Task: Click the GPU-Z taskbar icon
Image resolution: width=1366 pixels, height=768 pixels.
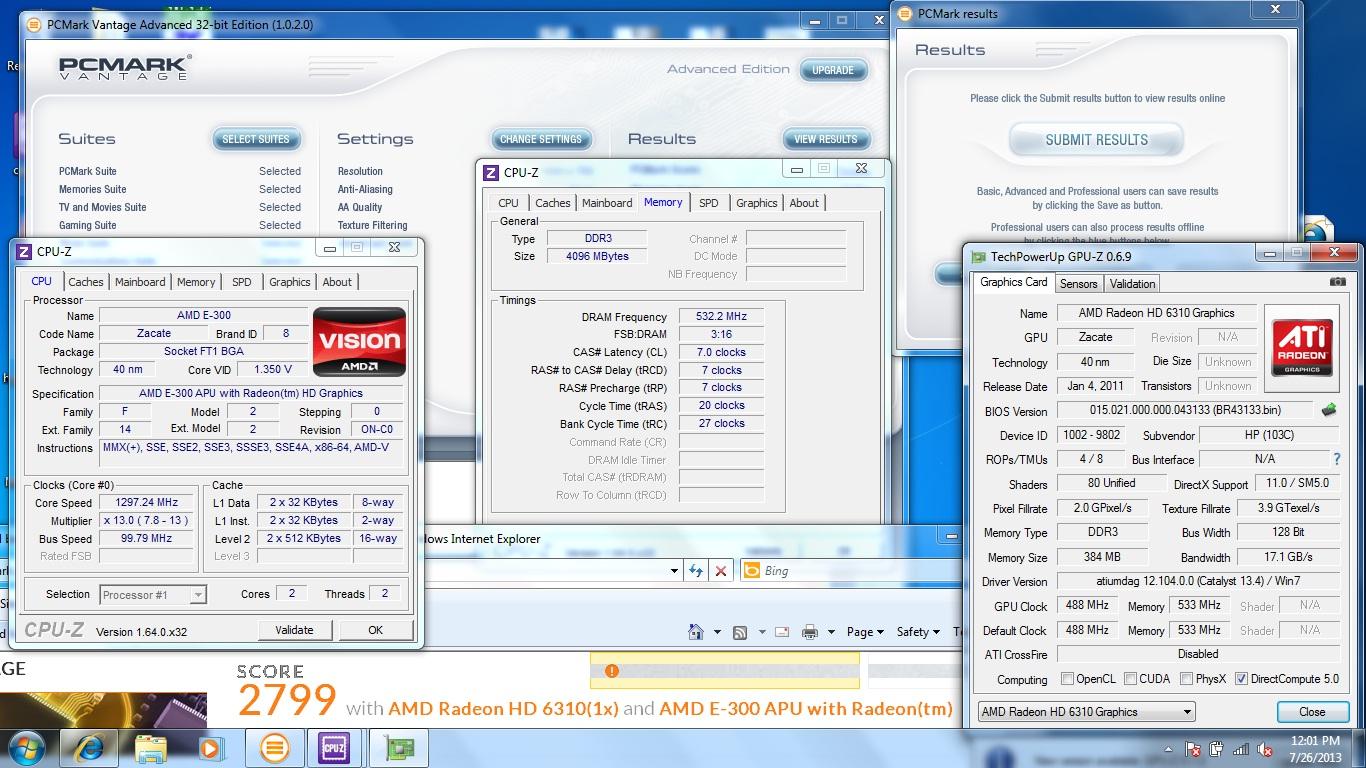Action: click(x=399, y=748)
